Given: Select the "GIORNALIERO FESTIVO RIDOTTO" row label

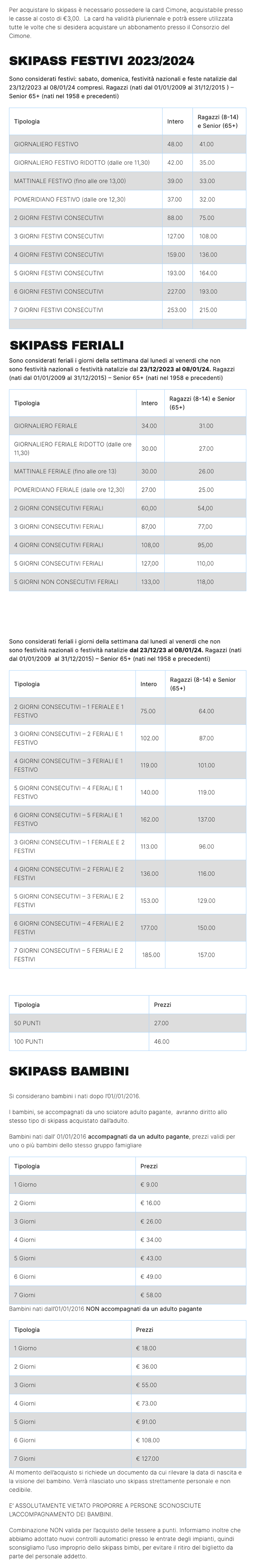Looking at the screenshot, I should click(x=82, y=162).
